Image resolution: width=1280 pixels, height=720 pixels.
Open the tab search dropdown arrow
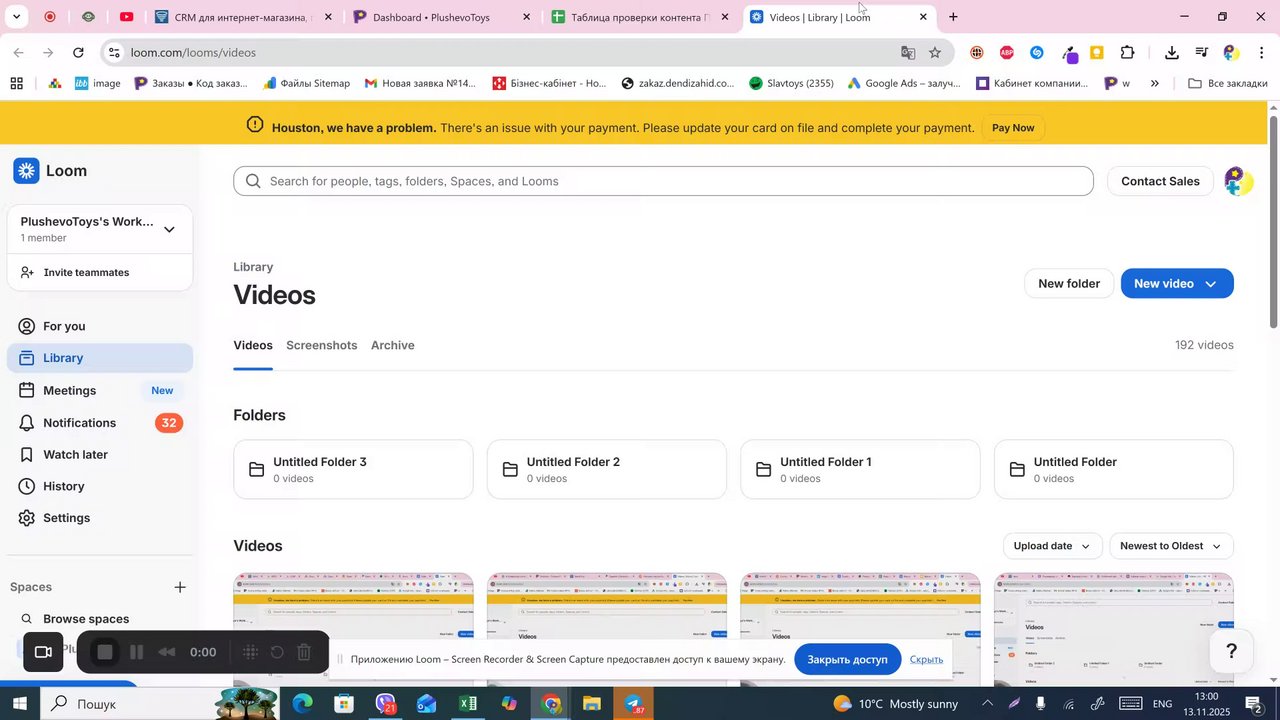[x=16, y=17]
